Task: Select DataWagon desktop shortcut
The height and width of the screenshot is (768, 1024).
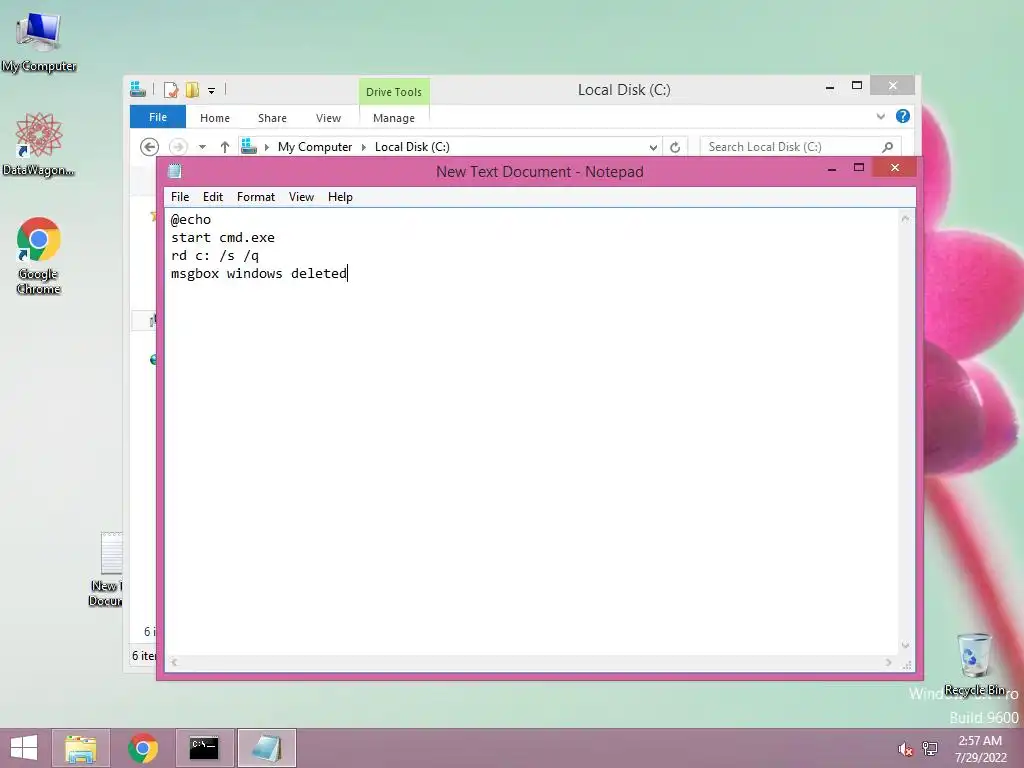Action: pos(39,144)
